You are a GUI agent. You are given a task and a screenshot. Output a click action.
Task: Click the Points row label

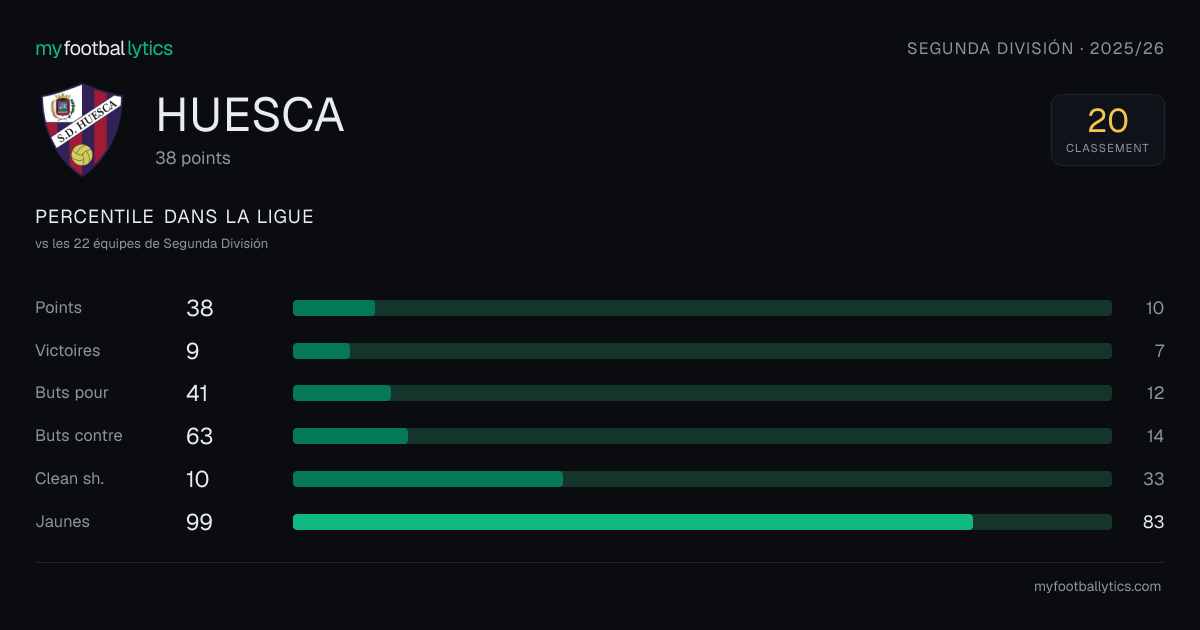tap(58, 308)
